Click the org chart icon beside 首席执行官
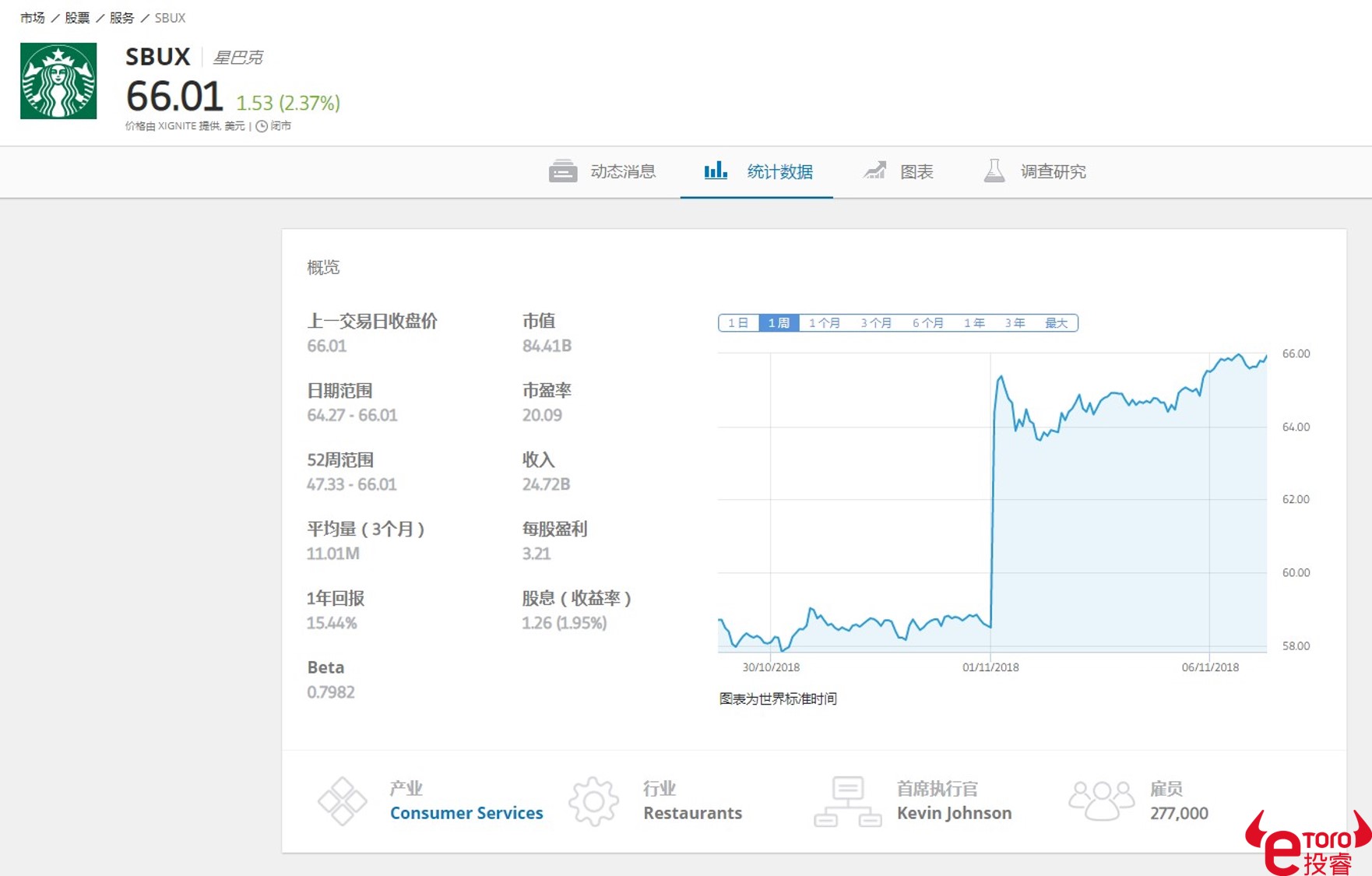 point(848,801)
